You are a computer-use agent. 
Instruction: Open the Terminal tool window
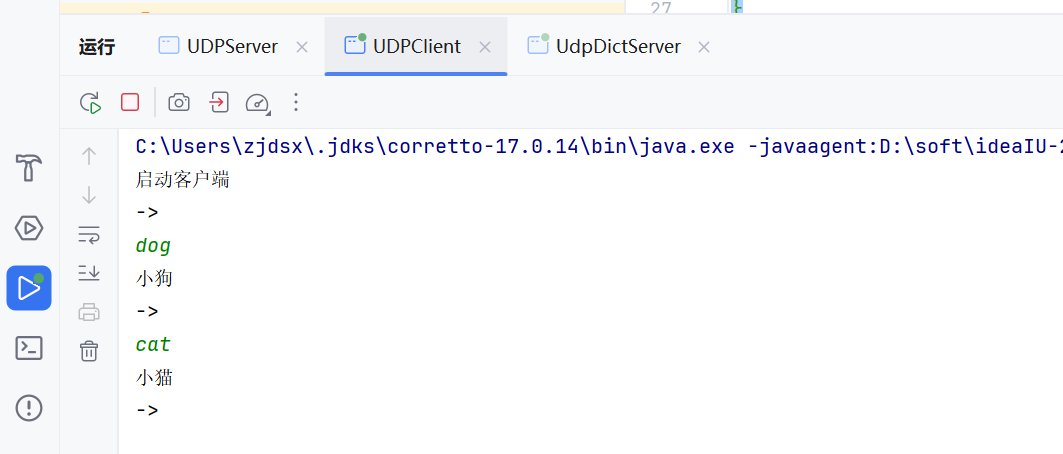point(29,348)
